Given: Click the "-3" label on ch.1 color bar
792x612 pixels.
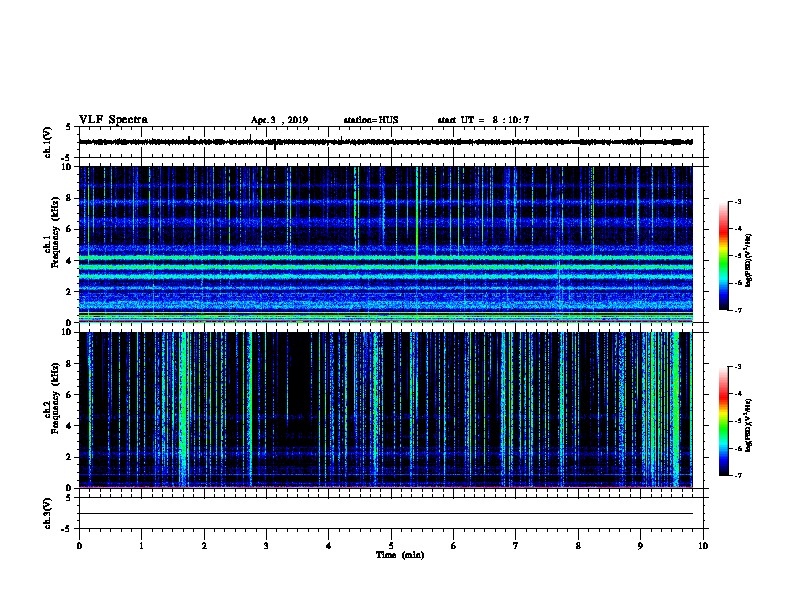Looking at the screenshot, I should 738,201.
